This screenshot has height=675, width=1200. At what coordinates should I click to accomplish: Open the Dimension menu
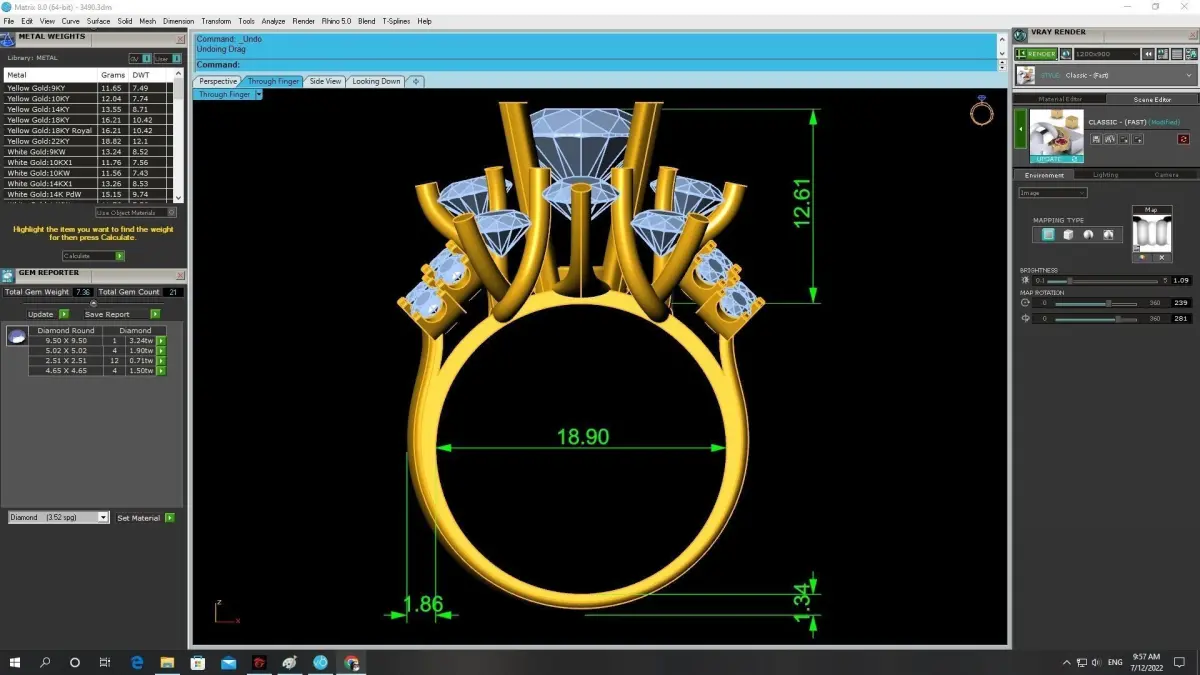[178, 21]
